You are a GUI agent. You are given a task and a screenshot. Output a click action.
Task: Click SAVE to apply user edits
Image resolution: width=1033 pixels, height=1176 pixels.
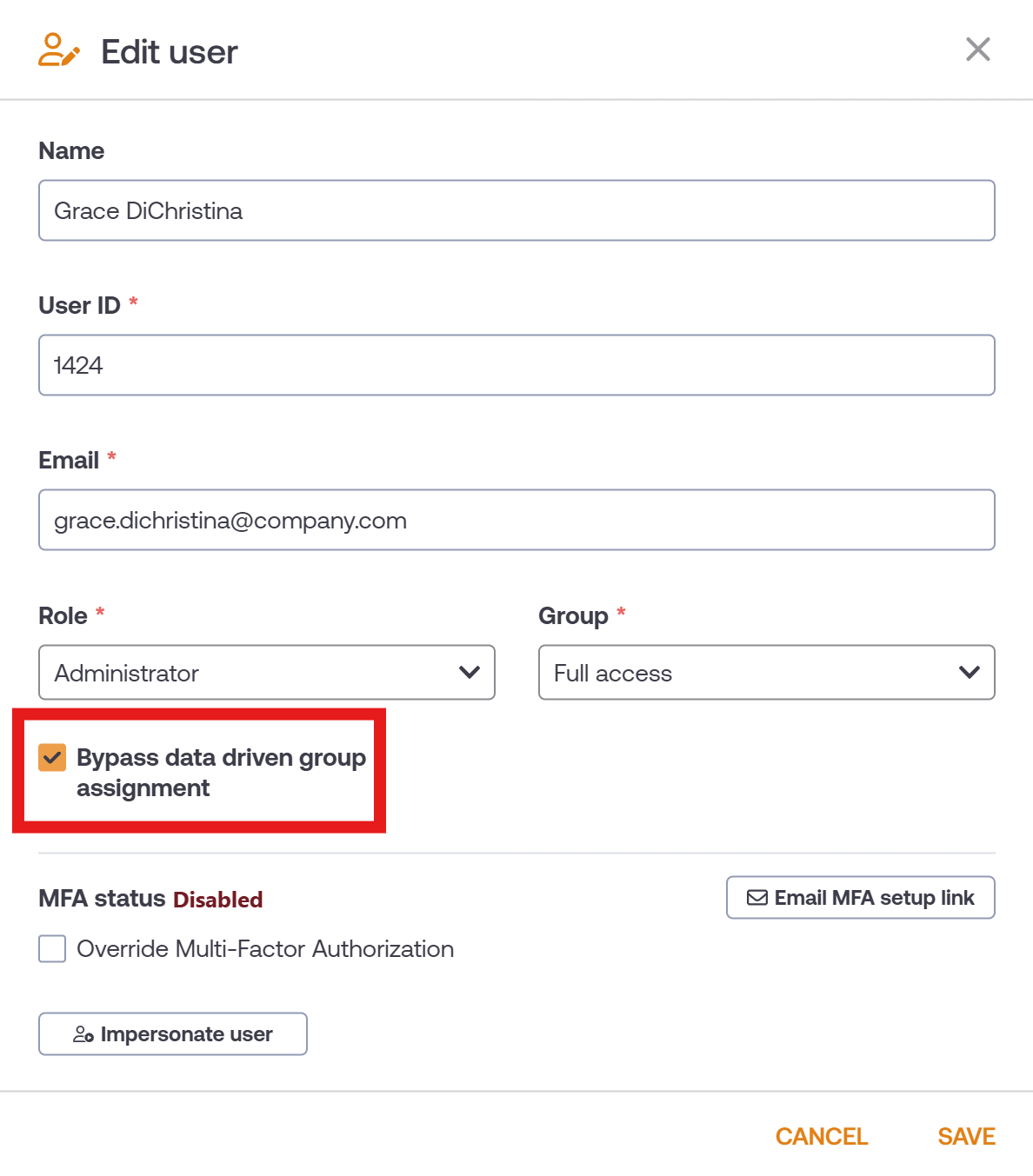966,1136
